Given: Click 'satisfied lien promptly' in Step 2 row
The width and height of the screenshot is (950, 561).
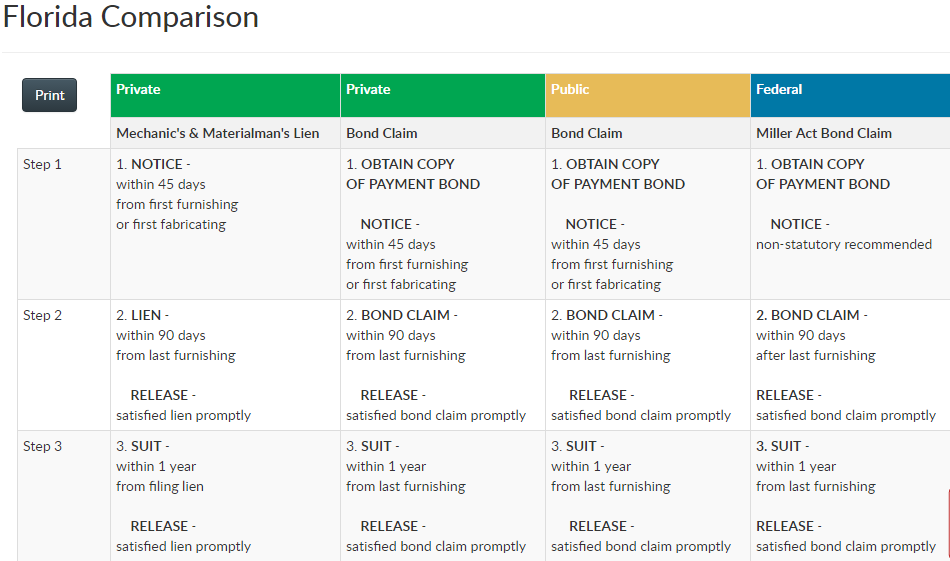Looking at the screenshot, I should pos(183,415).
